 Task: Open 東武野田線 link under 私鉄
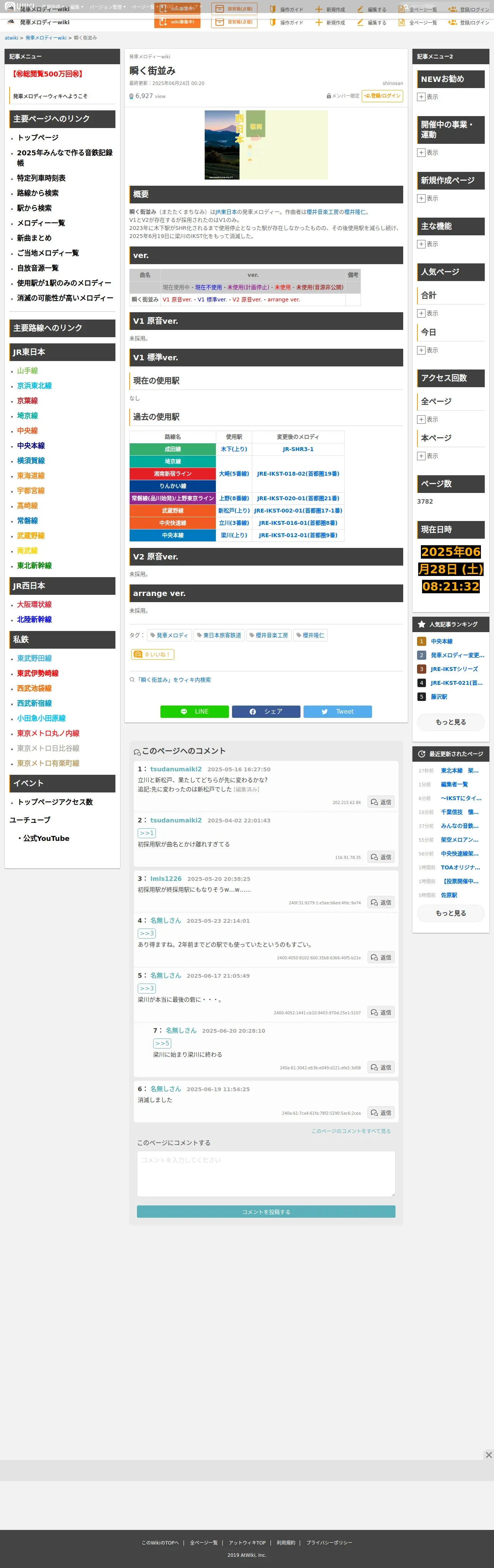[x=34, y=659]
